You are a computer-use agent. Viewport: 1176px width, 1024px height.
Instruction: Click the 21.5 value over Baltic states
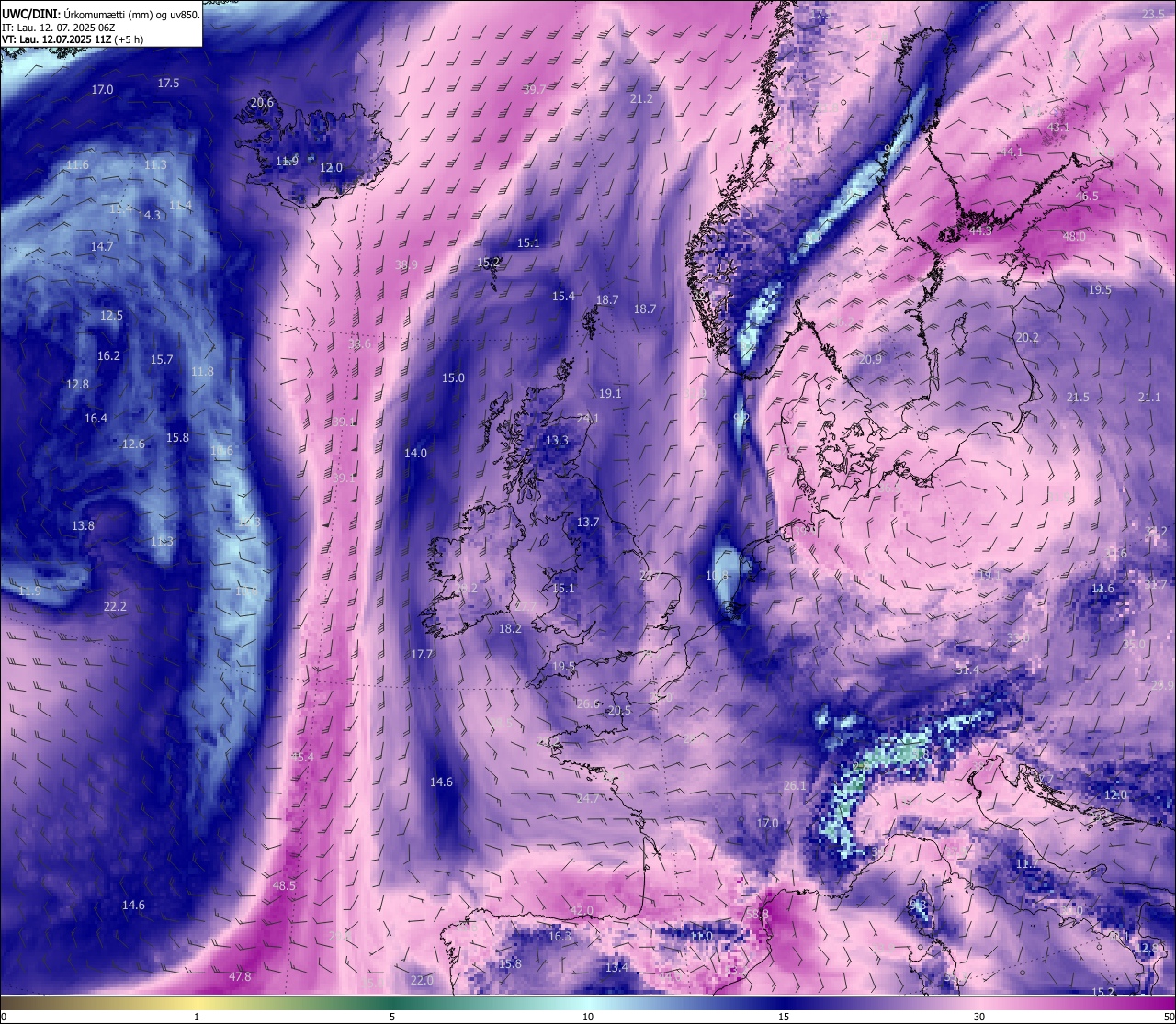tap(1078, 398)
